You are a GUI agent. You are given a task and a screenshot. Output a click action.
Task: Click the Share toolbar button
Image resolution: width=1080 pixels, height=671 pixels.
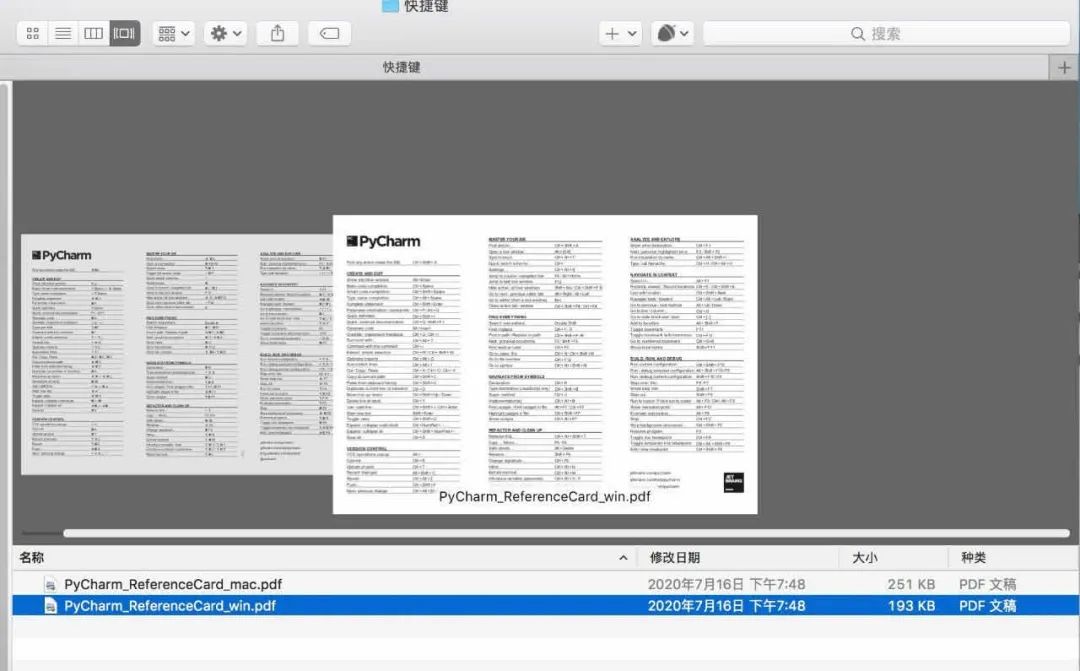tap(278, 33)
